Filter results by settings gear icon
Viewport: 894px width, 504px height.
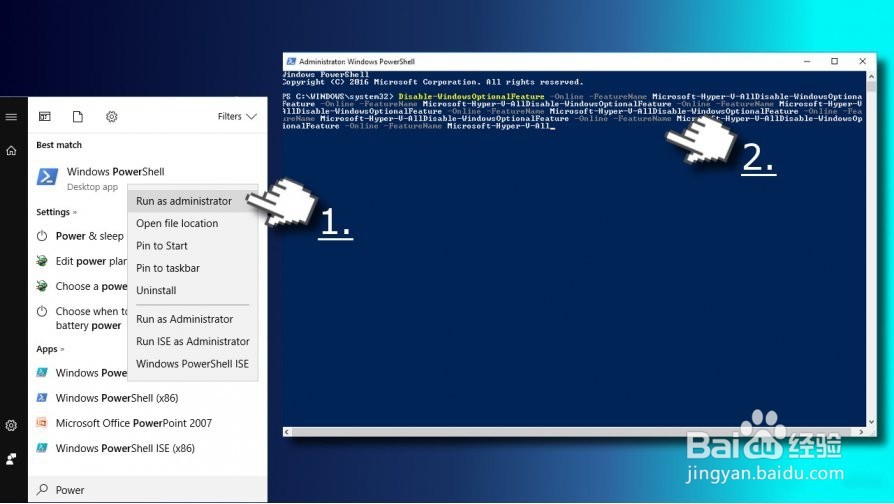[112, 116]
